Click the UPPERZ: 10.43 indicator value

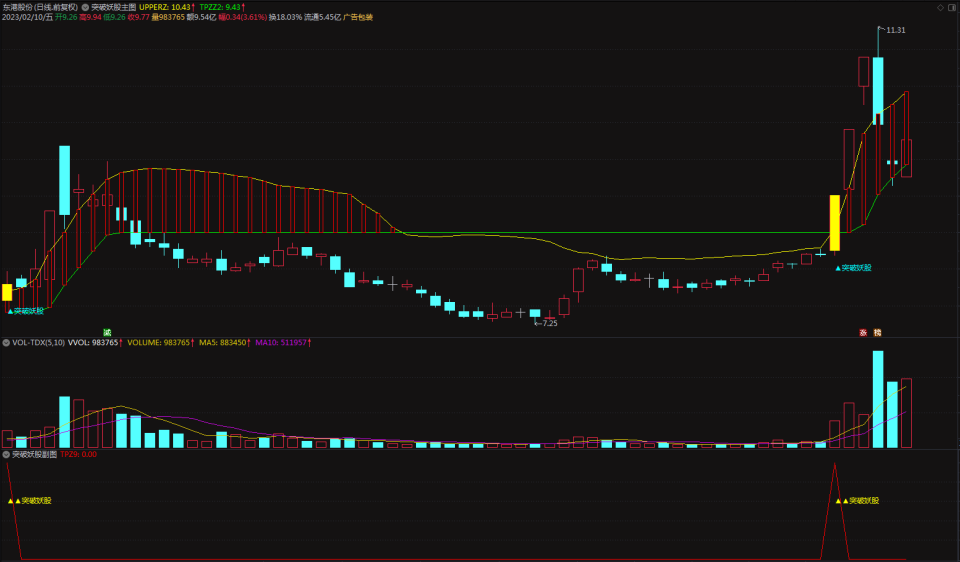tap(167, 7)
